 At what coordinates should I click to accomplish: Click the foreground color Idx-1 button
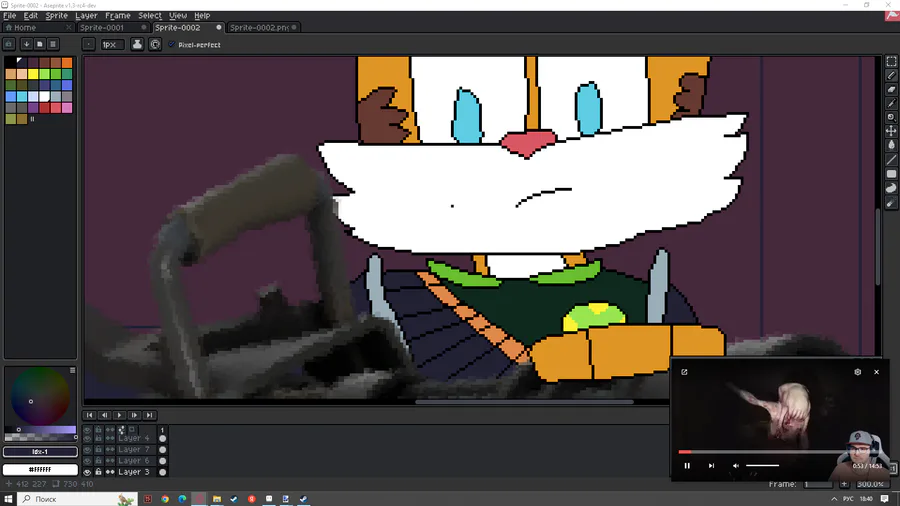tap(40, 452)
